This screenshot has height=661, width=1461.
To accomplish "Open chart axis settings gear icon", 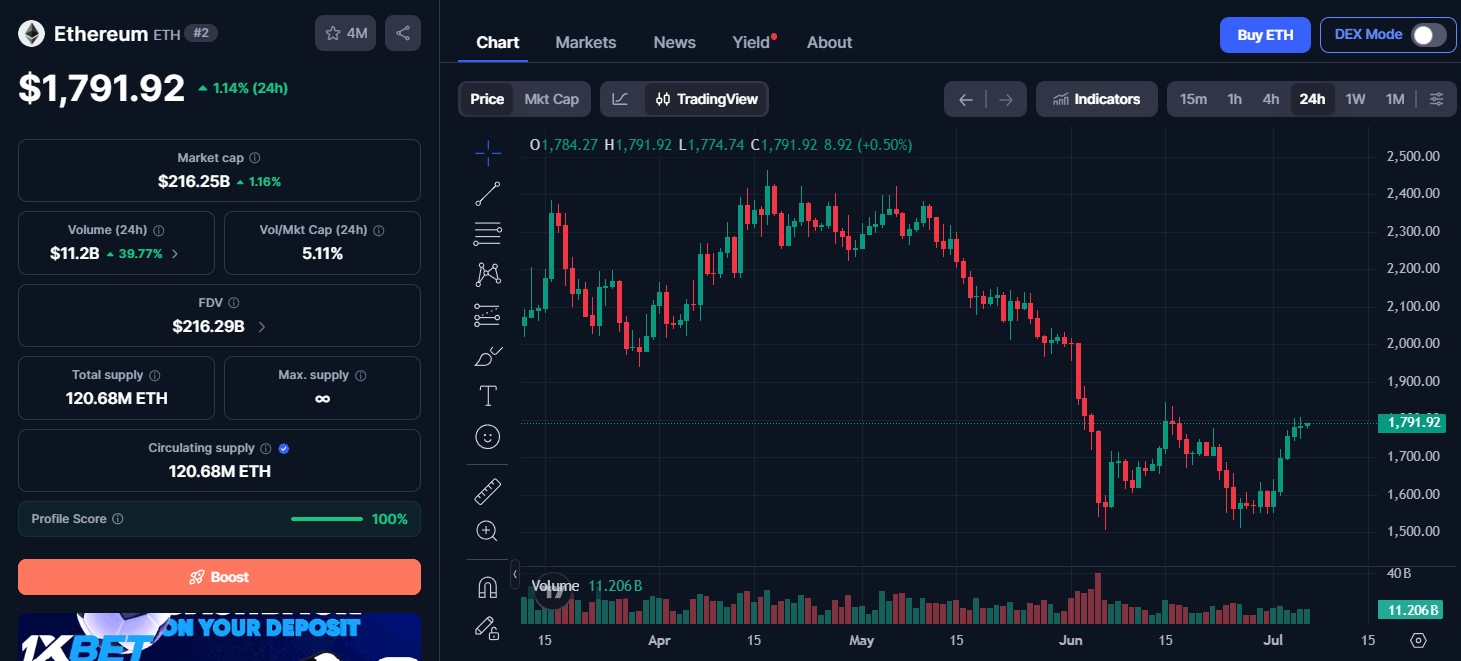I will pyautogui.click(x=1418, y=640).
